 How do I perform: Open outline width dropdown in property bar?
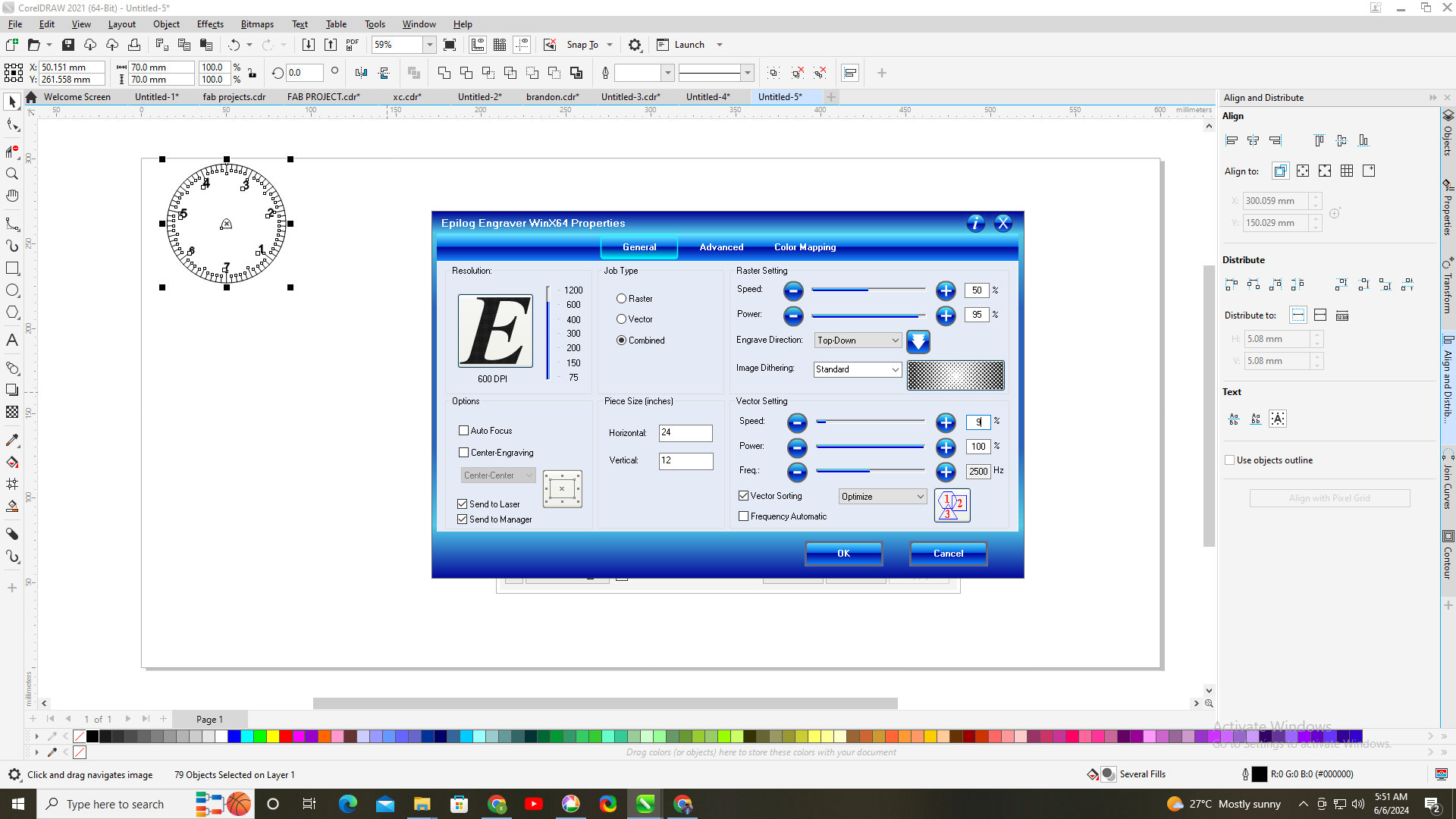(x=668, y=73)
